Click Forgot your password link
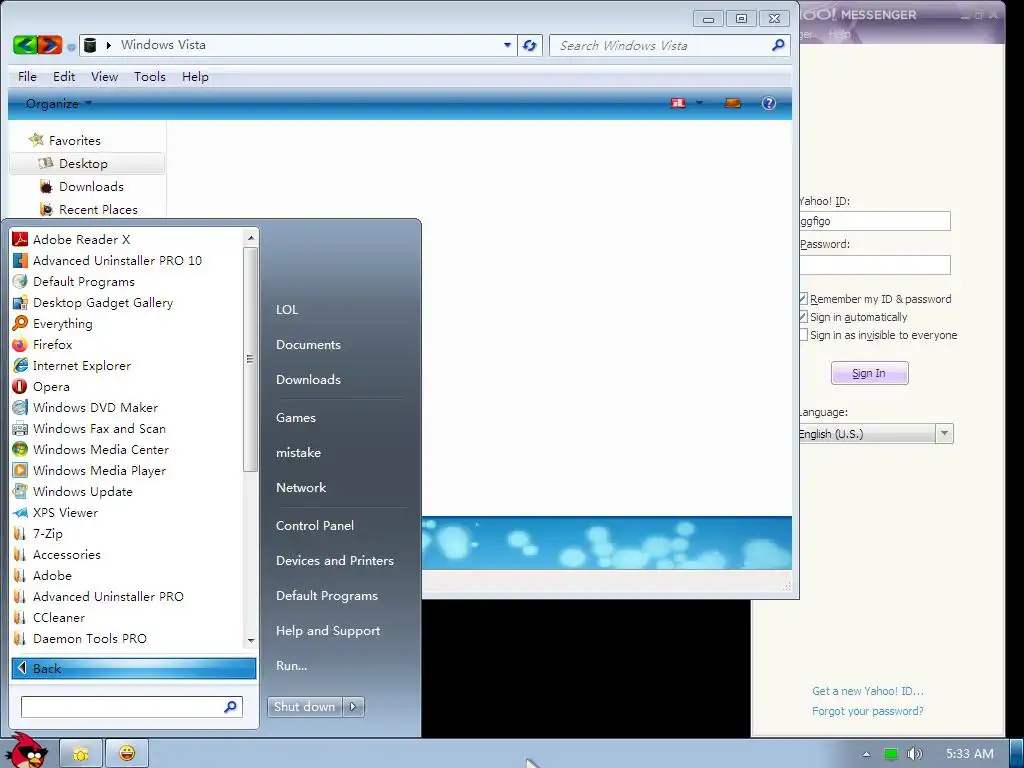The height and width of the screenshot is (768, 1024). (x=867, y=711)
